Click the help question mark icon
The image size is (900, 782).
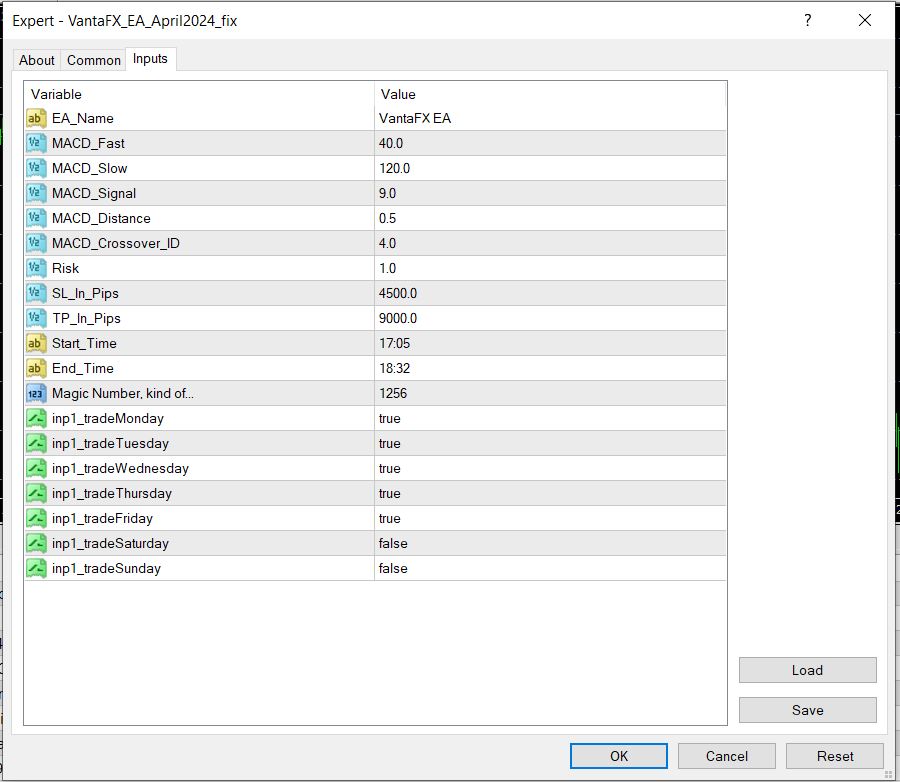click(x=807, y=20)
